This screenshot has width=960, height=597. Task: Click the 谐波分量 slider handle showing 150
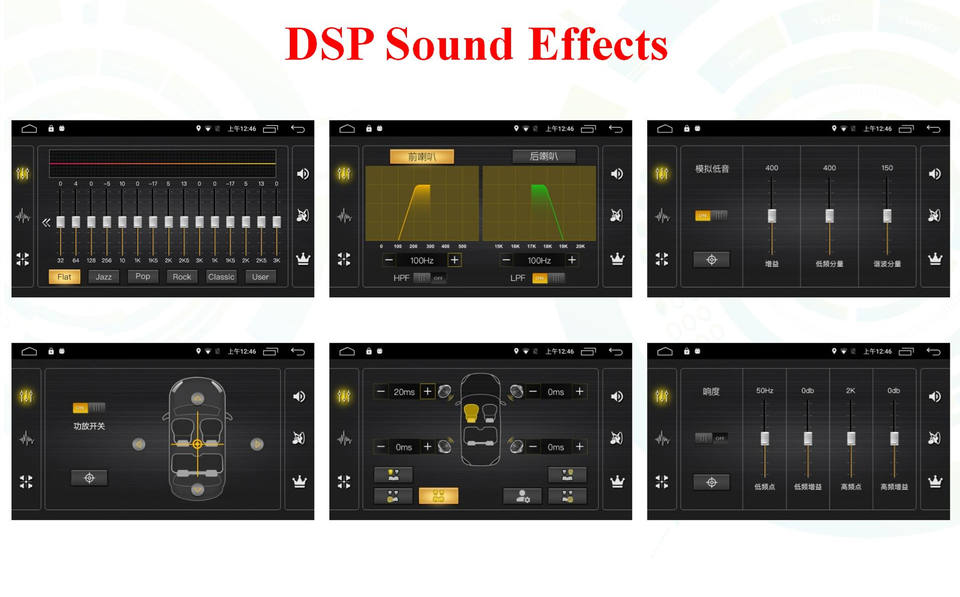[x=887, y=216]
